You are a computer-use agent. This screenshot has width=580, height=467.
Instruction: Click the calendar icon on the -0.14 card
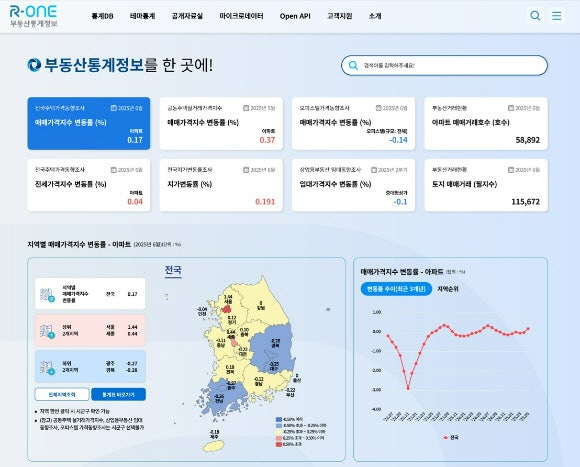(378, 108)
